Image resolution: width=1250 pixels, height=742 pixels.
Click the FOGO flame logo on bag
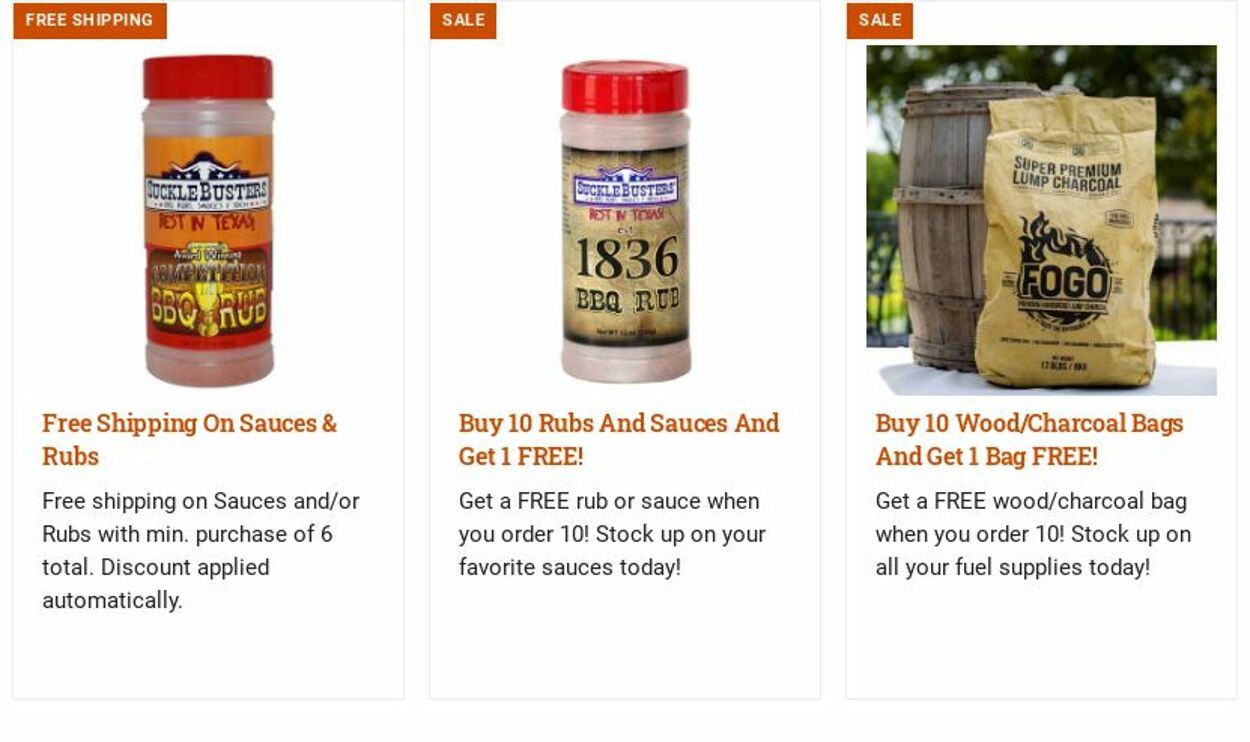(1063, 270)
